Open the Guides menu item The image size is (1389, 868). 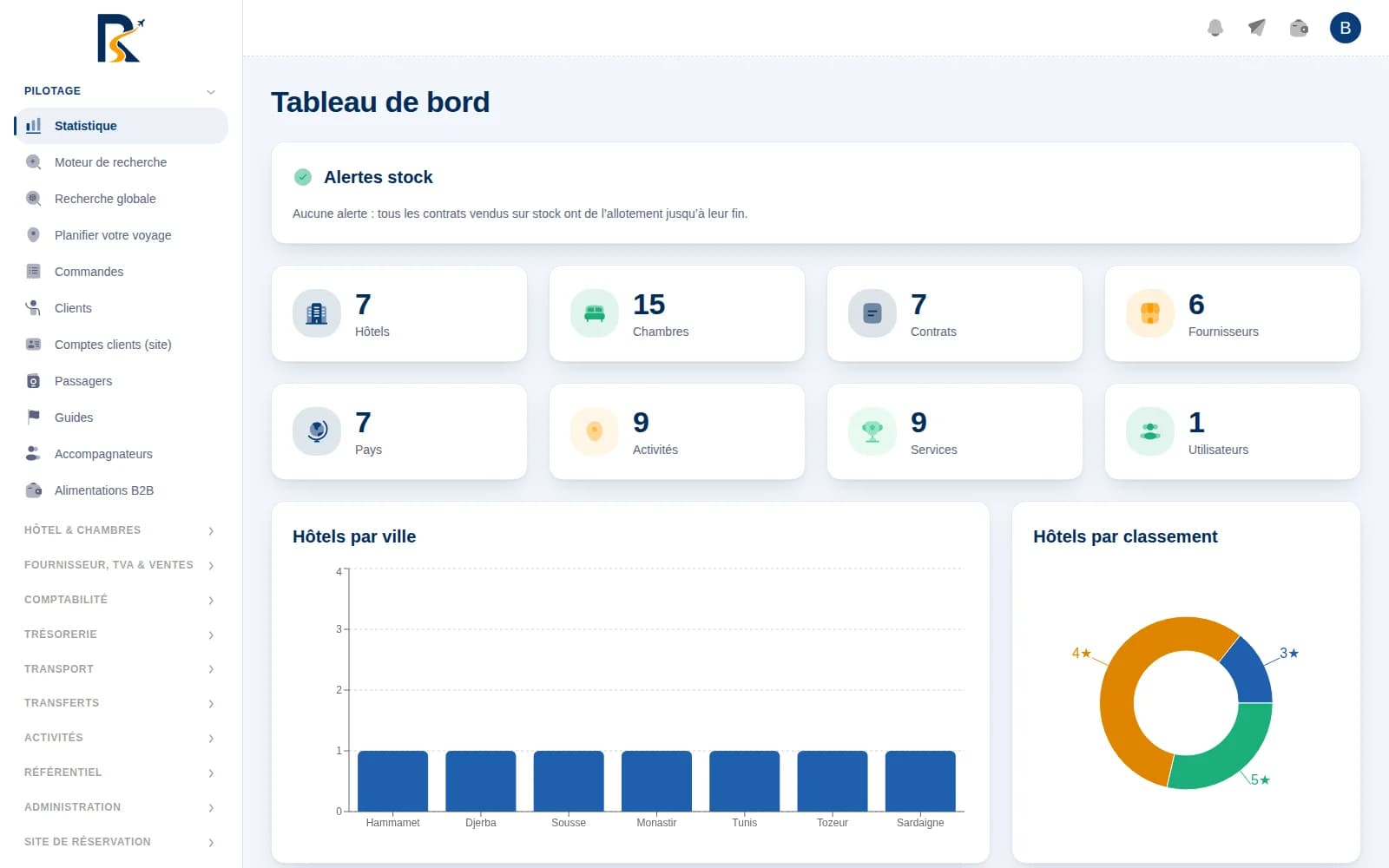point(121,418)
